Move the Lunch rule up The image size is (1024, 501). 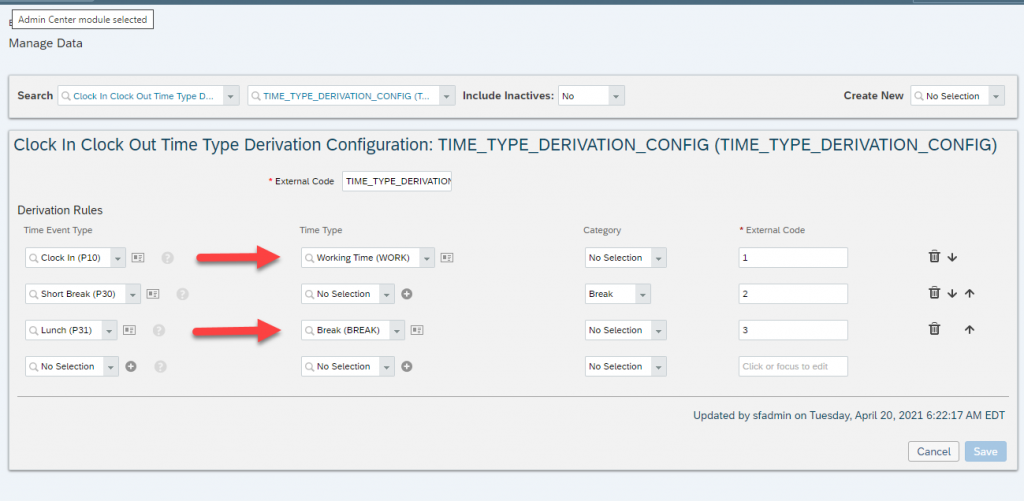pos(969,330)
